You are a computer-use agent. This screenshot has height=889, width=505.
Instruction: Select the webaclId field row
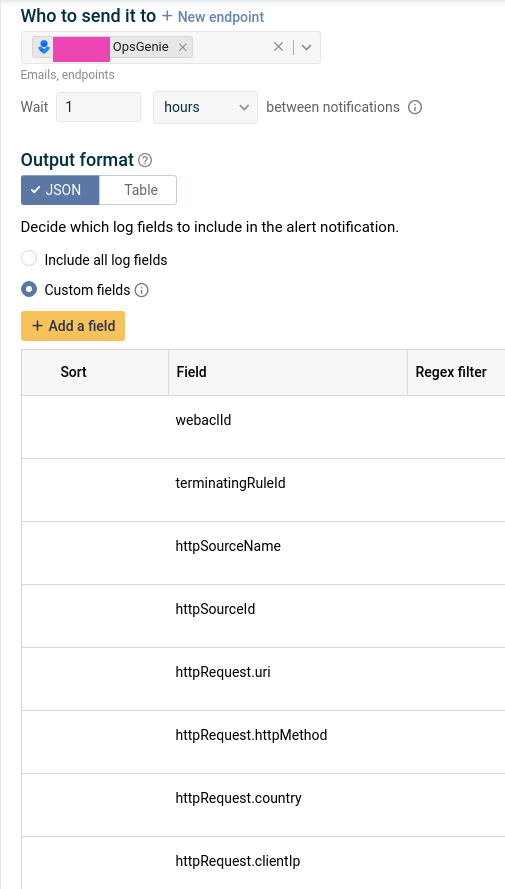coord(264,427)
